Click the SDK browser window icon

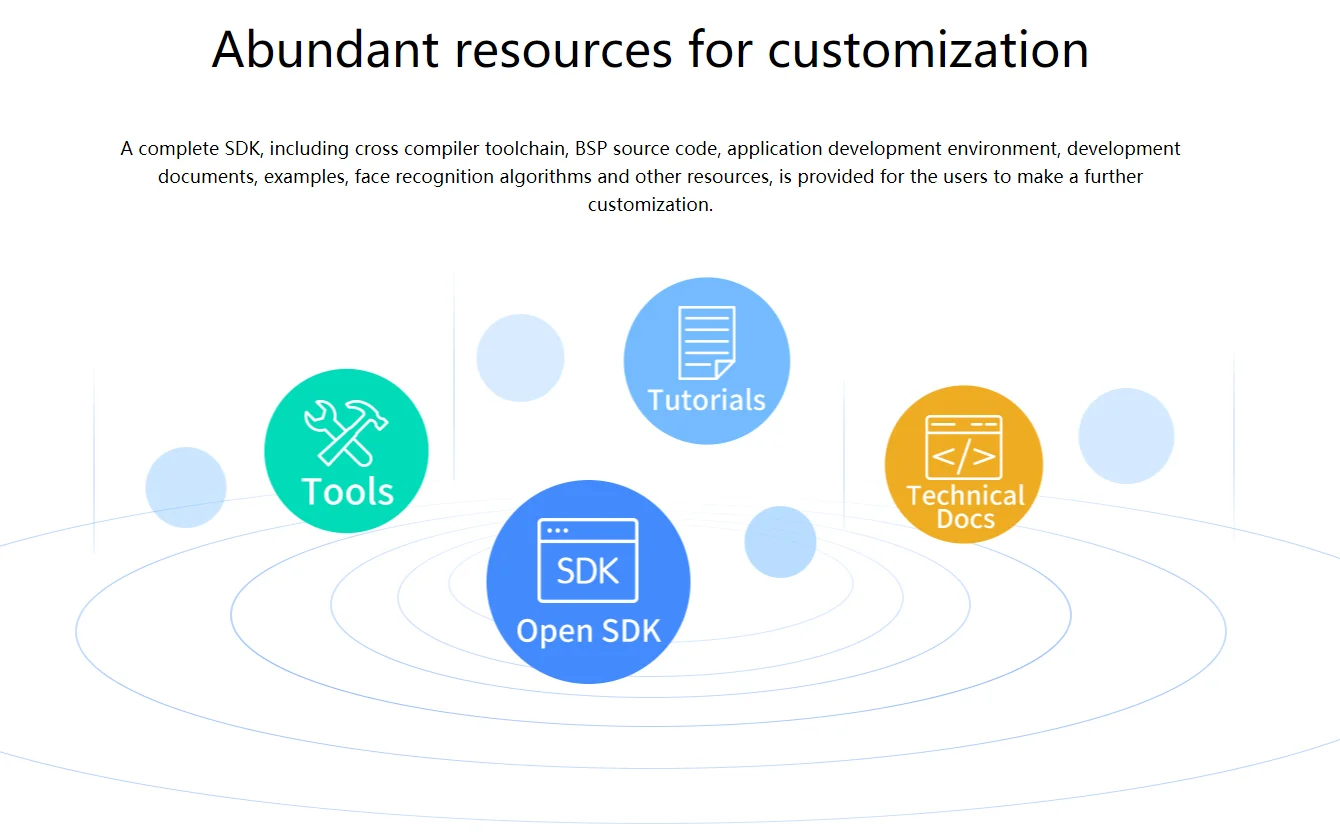pyautogui.click(x=588, y=560)
